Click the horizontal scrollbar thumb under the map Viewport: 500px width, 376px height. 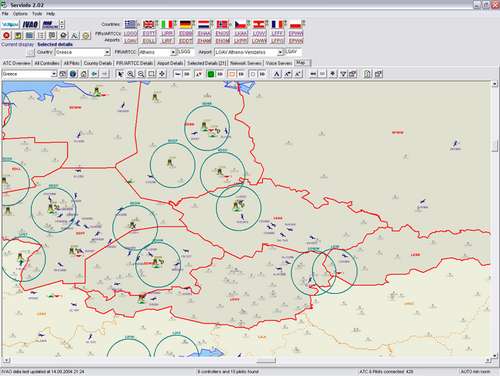(x=266, y=361)
